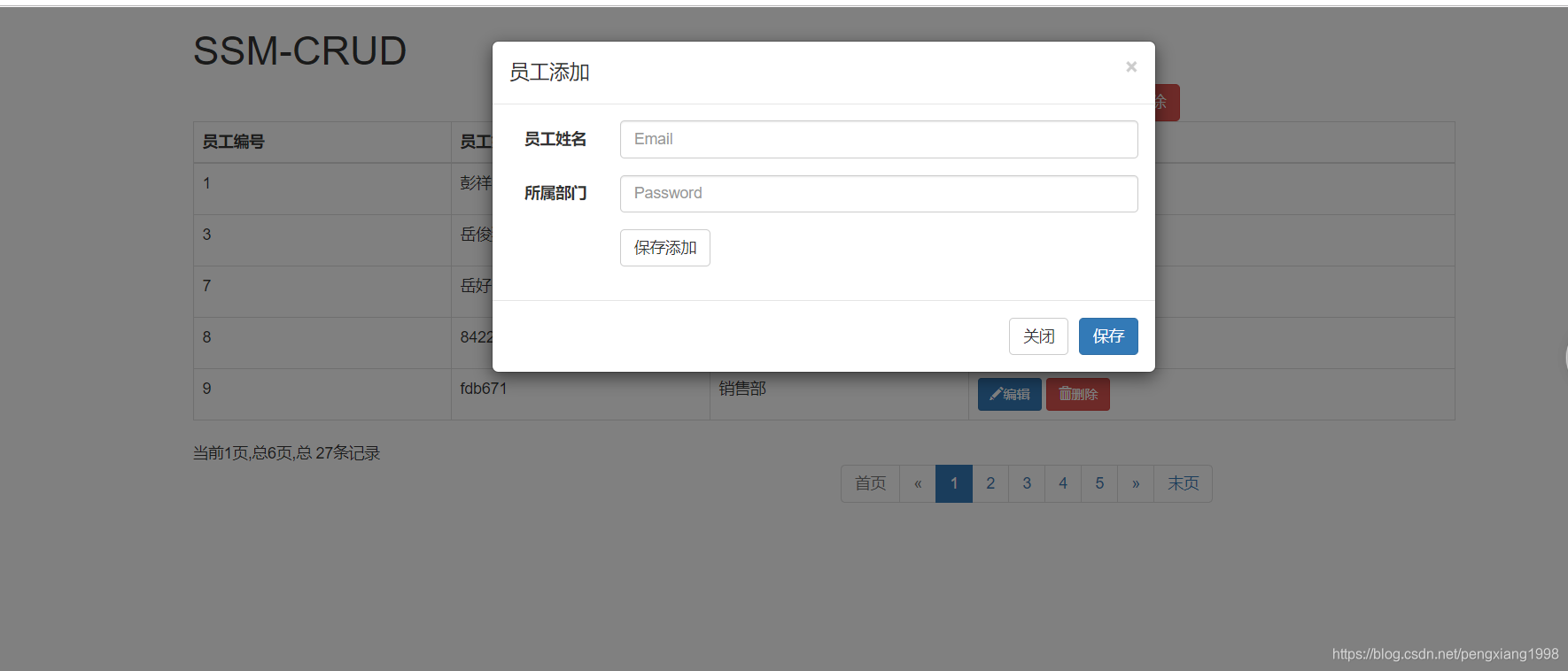Click the 所属部门 label

tap(555, 193)
